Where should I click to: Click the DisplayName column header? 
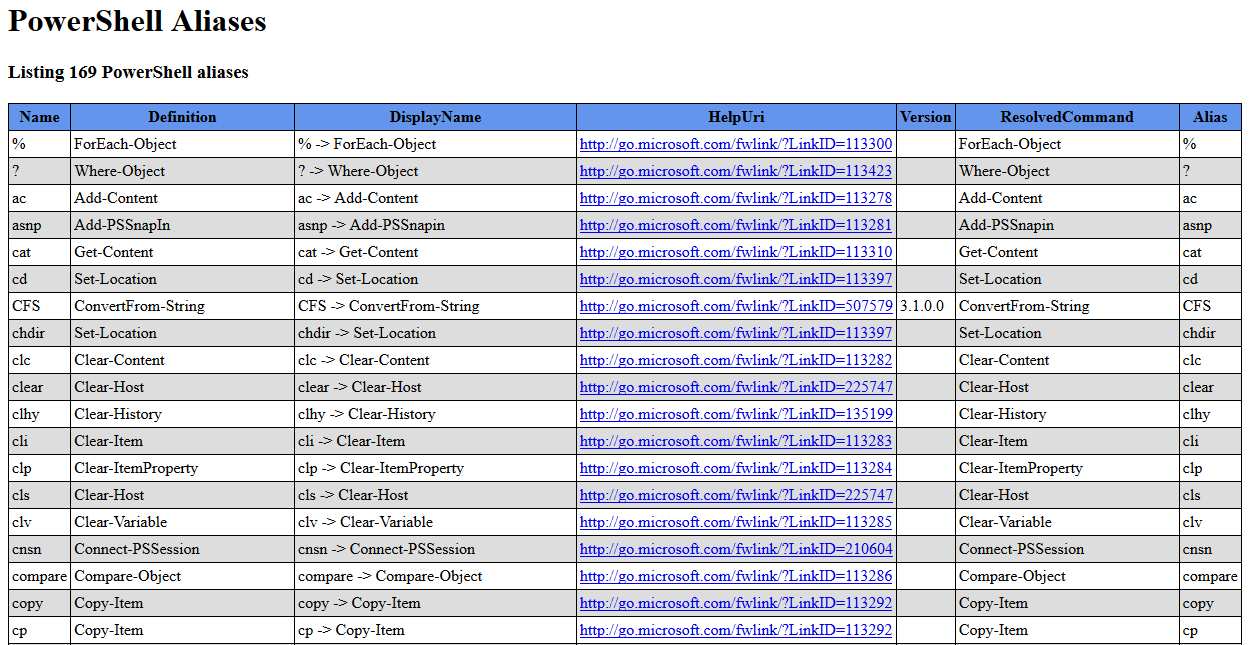[435, 117]
